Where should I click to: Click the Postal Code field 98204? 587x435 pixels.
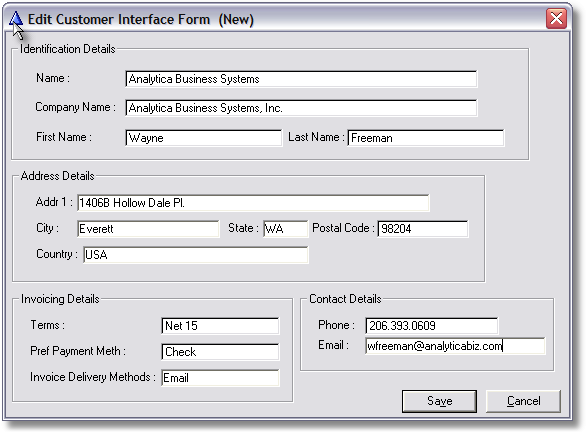[423, 229]
